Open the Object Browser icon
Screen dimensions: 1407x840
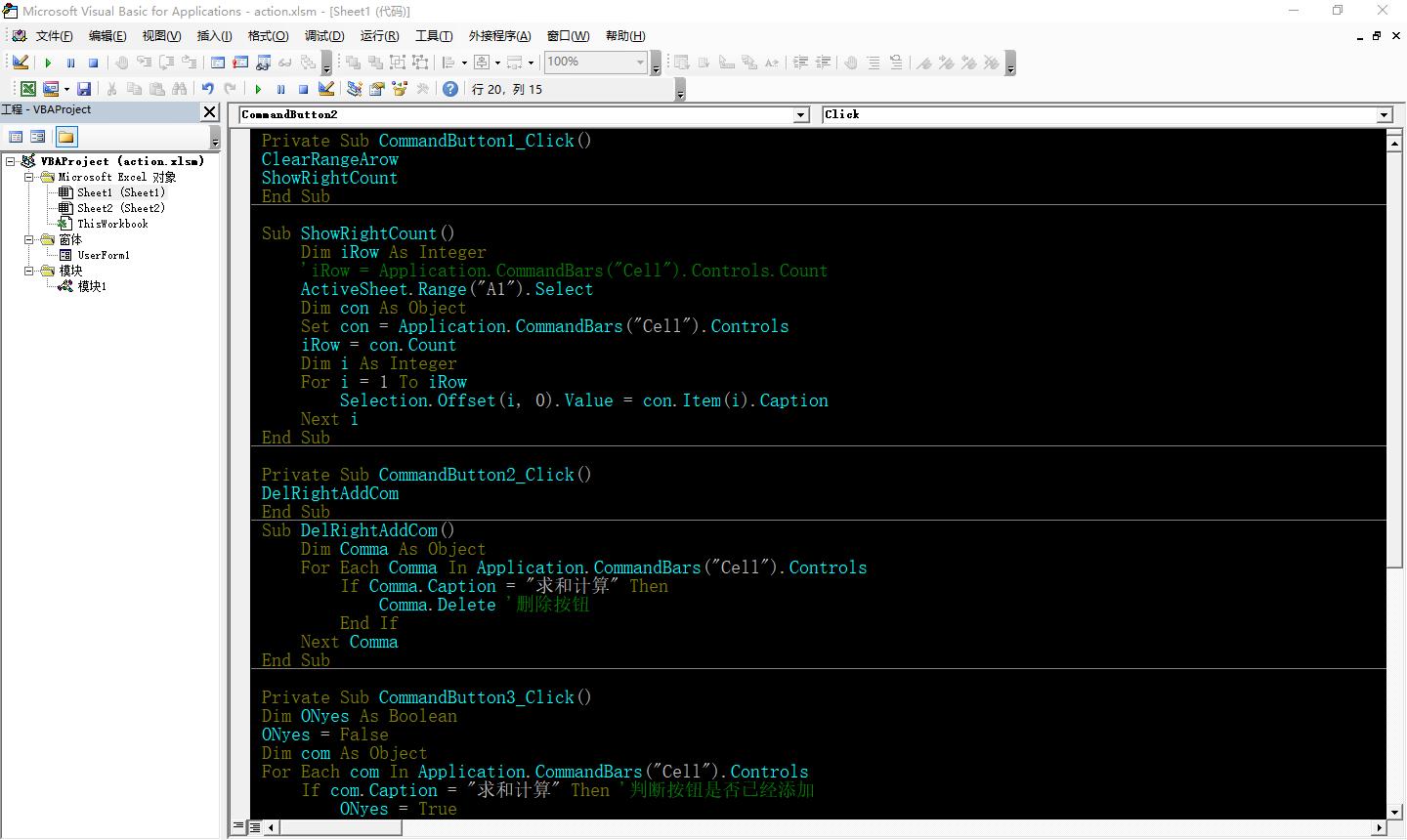tap(400, 89)
